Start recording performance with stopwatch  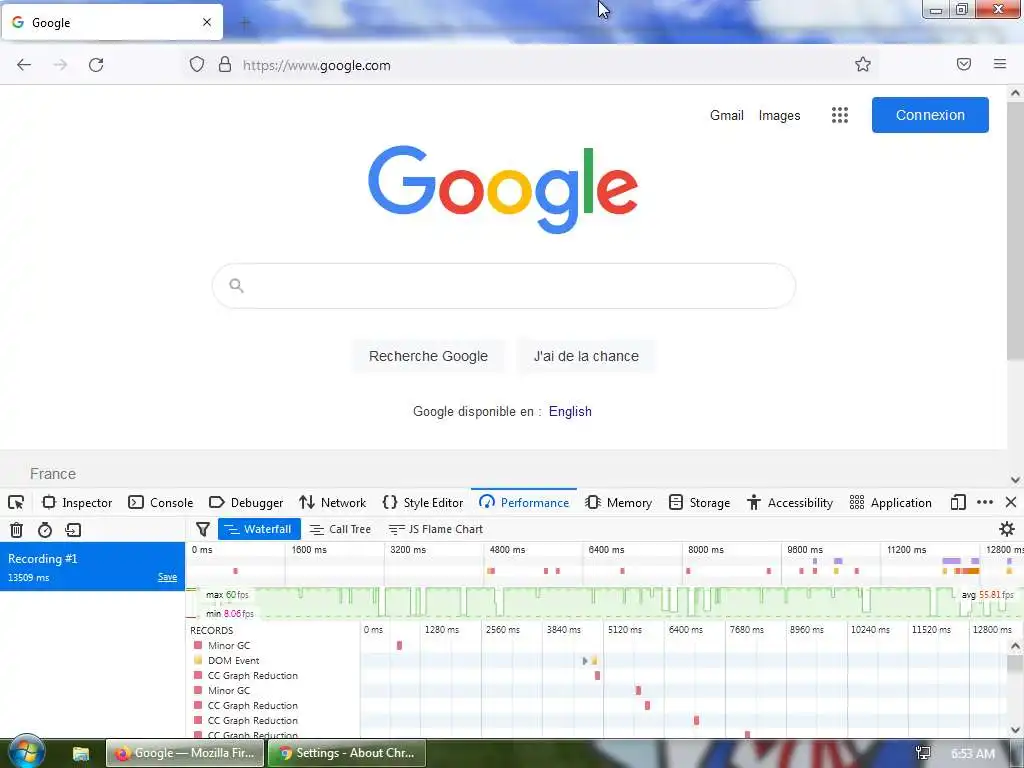point(44,530)
